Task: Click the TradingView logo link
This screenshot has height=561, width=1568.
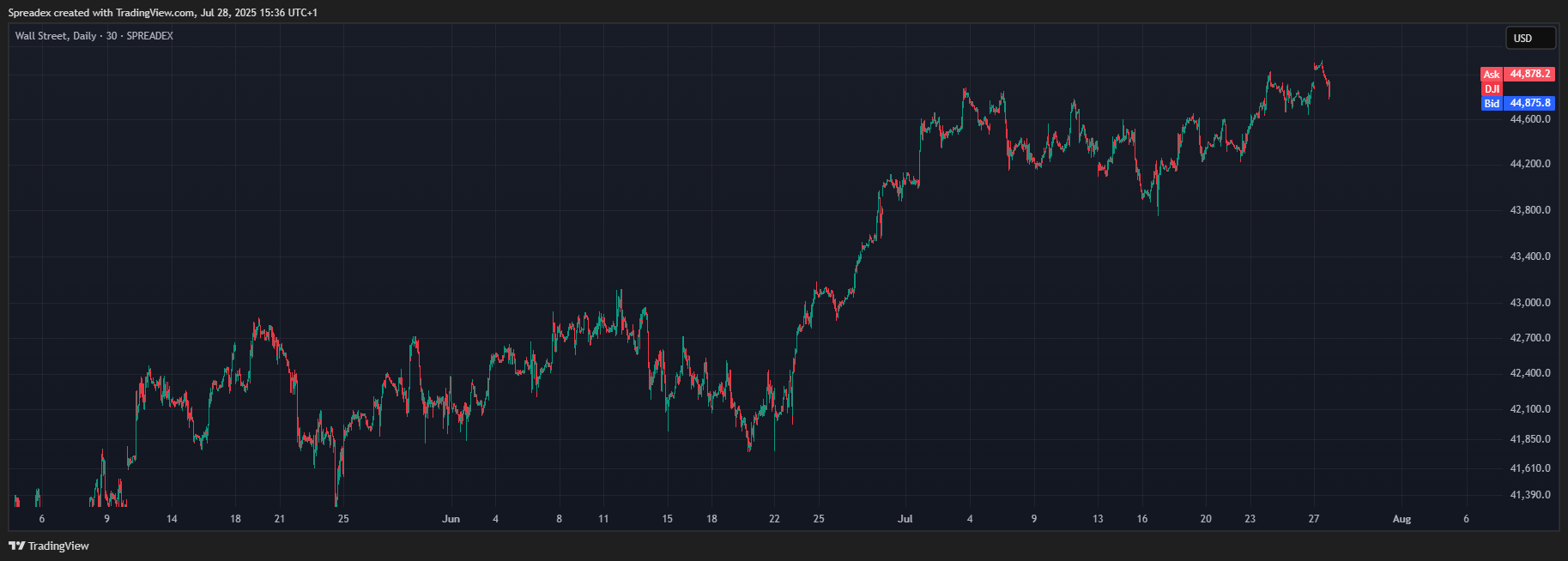Action: 49,546
